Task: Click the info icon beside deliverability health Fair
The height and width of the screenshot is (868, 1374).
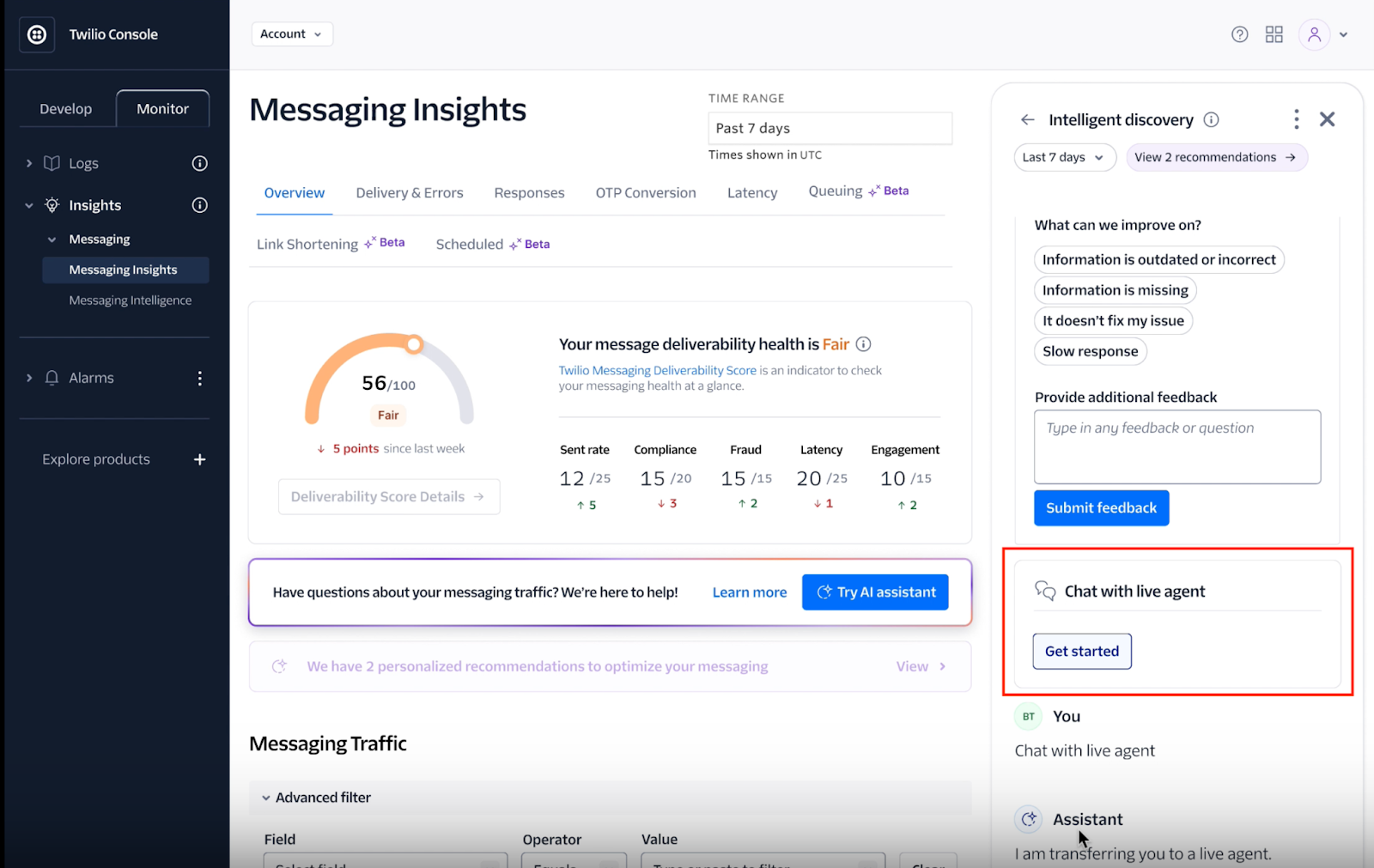Action: 864,344
